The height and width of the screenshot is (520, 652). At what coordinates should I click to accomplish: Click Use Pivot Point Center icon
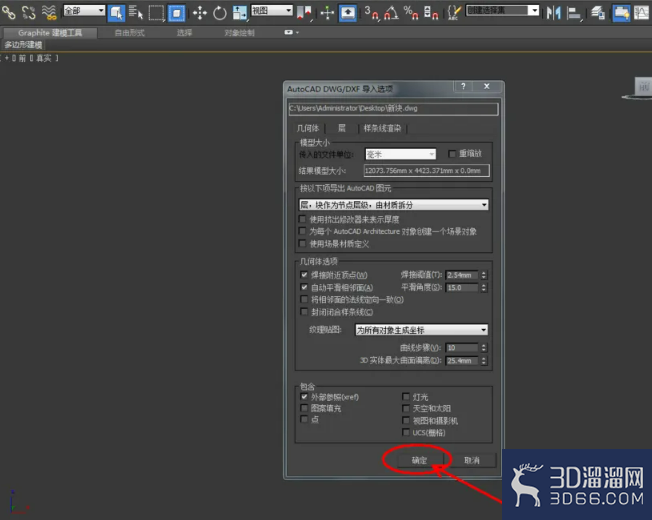[304, 13]
